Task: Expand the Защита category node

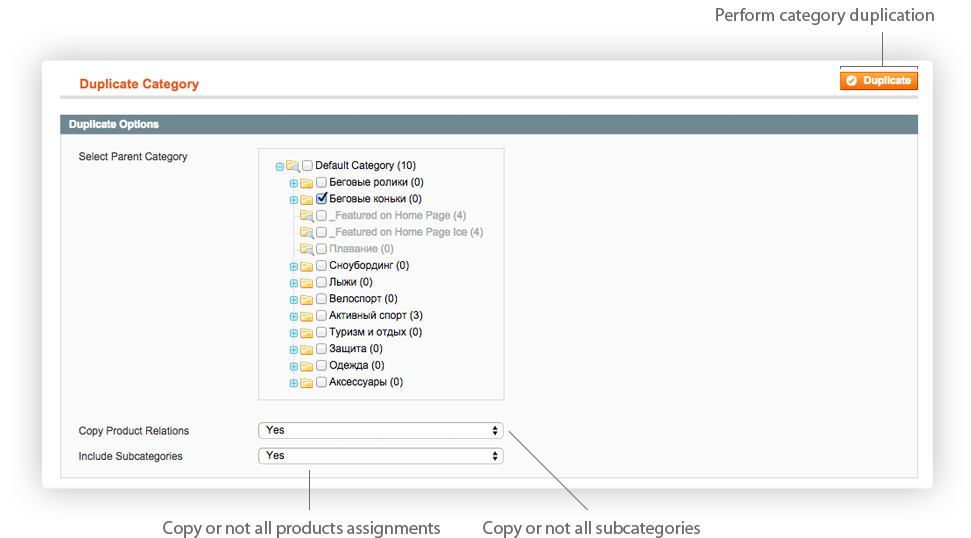Action: (x=294, y=350)
